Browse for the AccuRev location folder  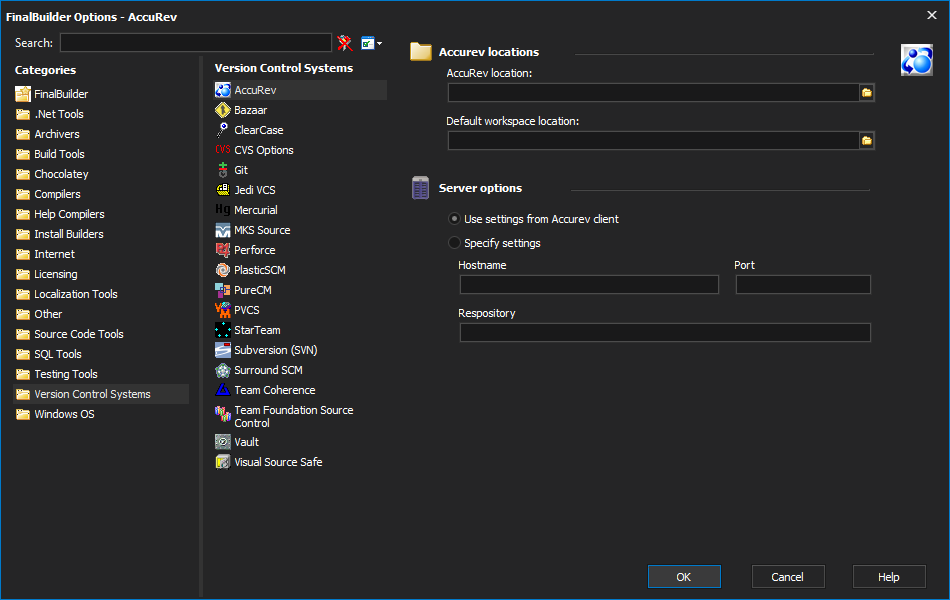point(867,93)
